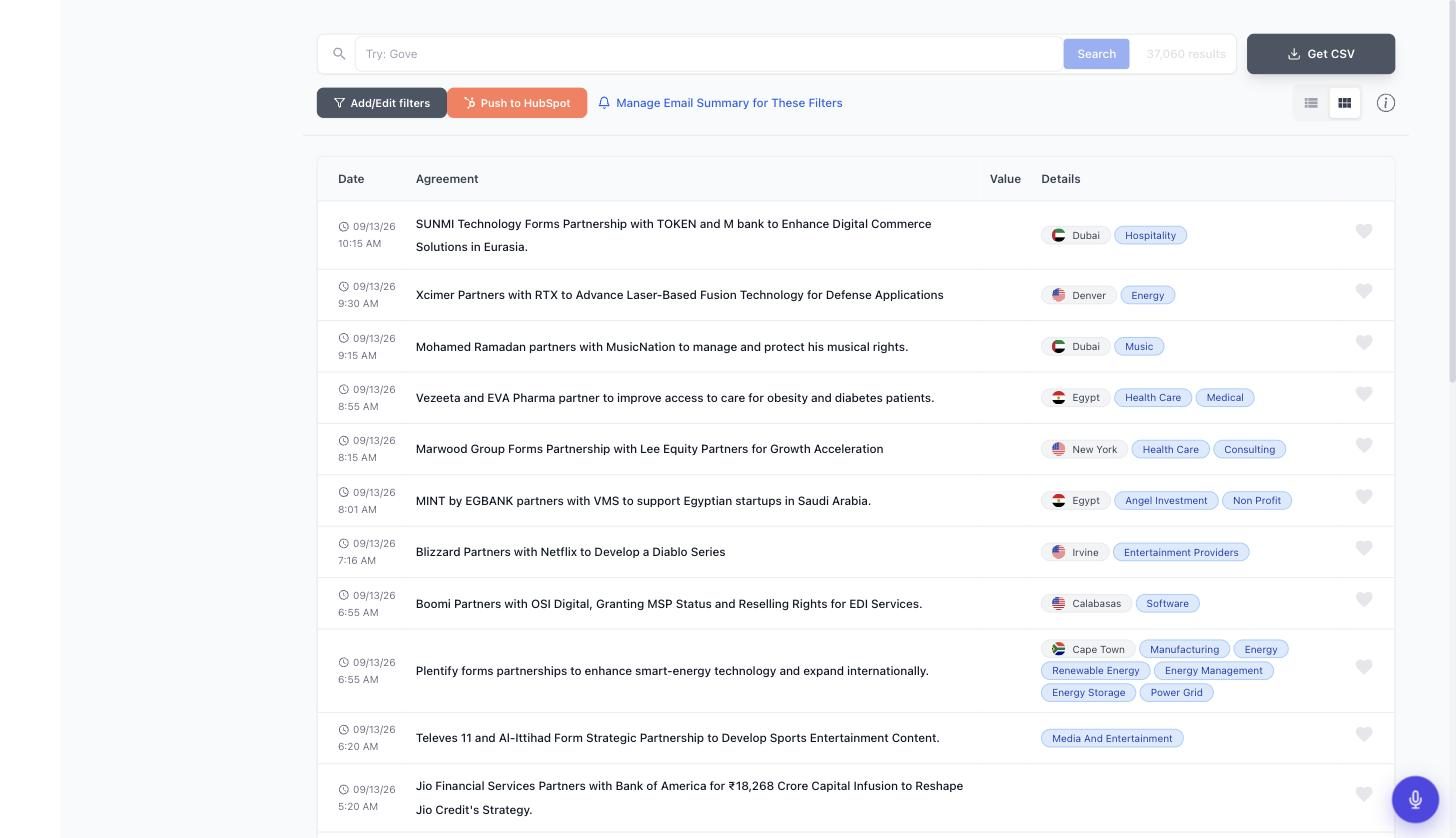1456x838 pixels.
Task: Push results to HubSpot
Action: point(517,103)
